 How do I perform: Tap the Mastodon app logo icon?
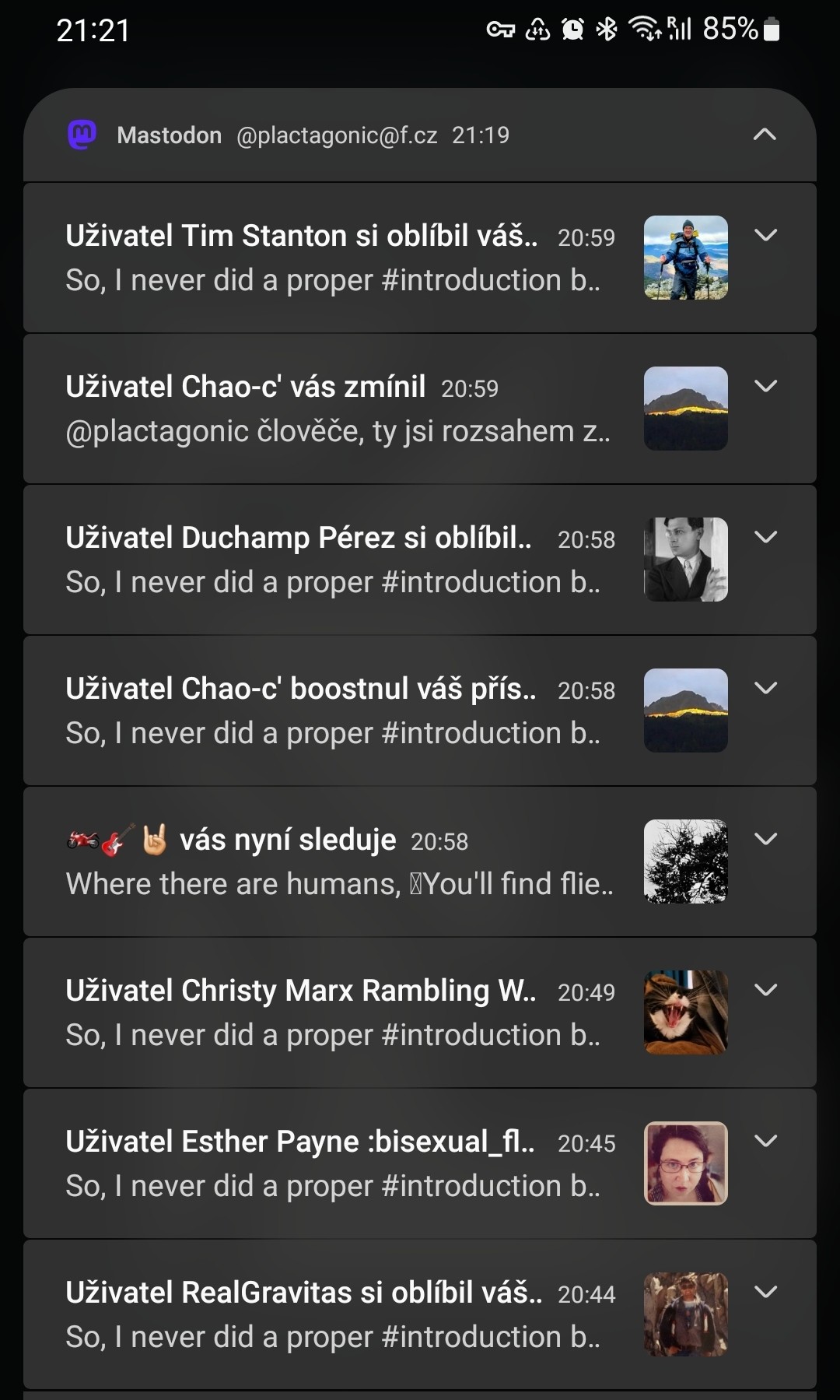[x=82, y=135]
